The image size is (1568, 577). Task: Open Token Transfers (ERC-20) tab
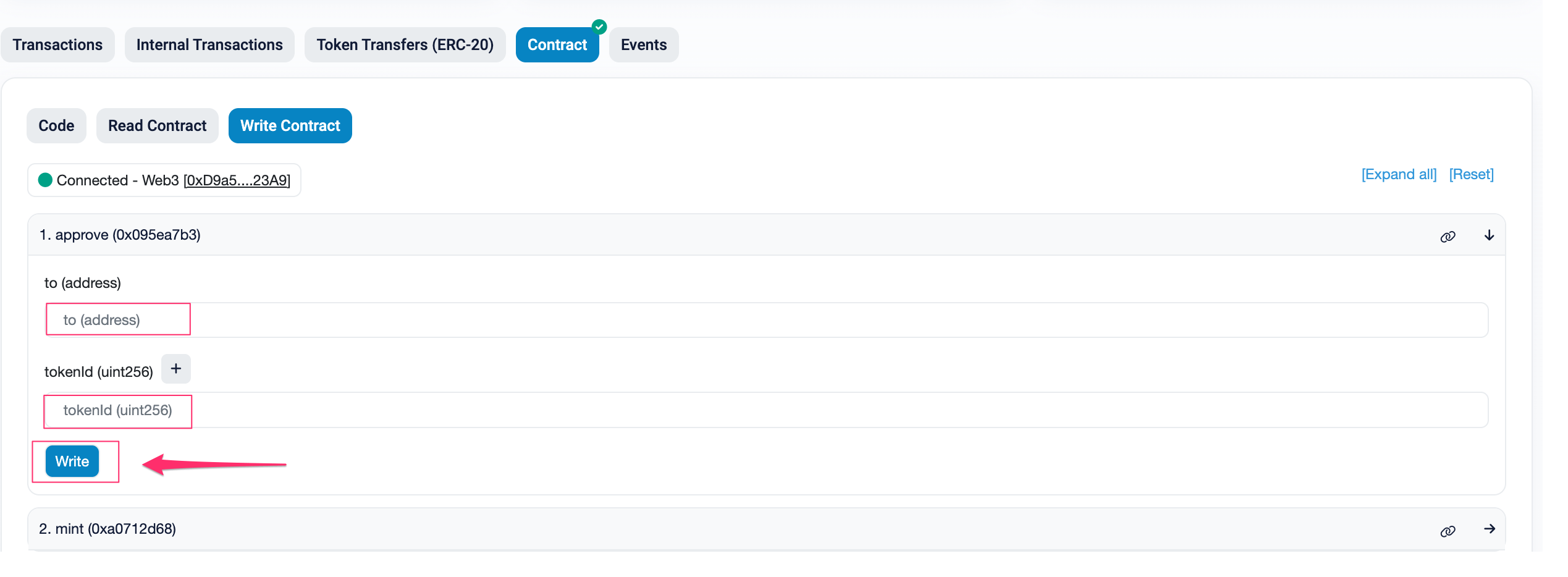point(405,45)
